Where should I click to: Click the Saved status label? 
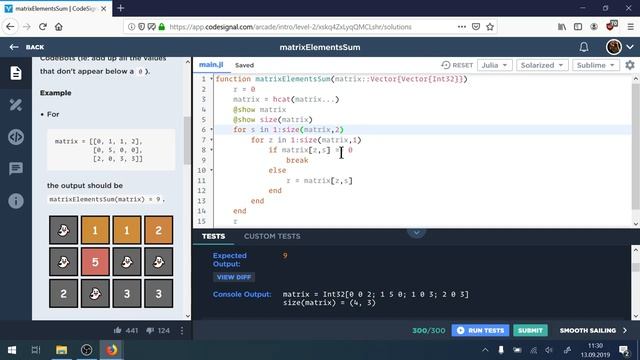pos(244,65)
